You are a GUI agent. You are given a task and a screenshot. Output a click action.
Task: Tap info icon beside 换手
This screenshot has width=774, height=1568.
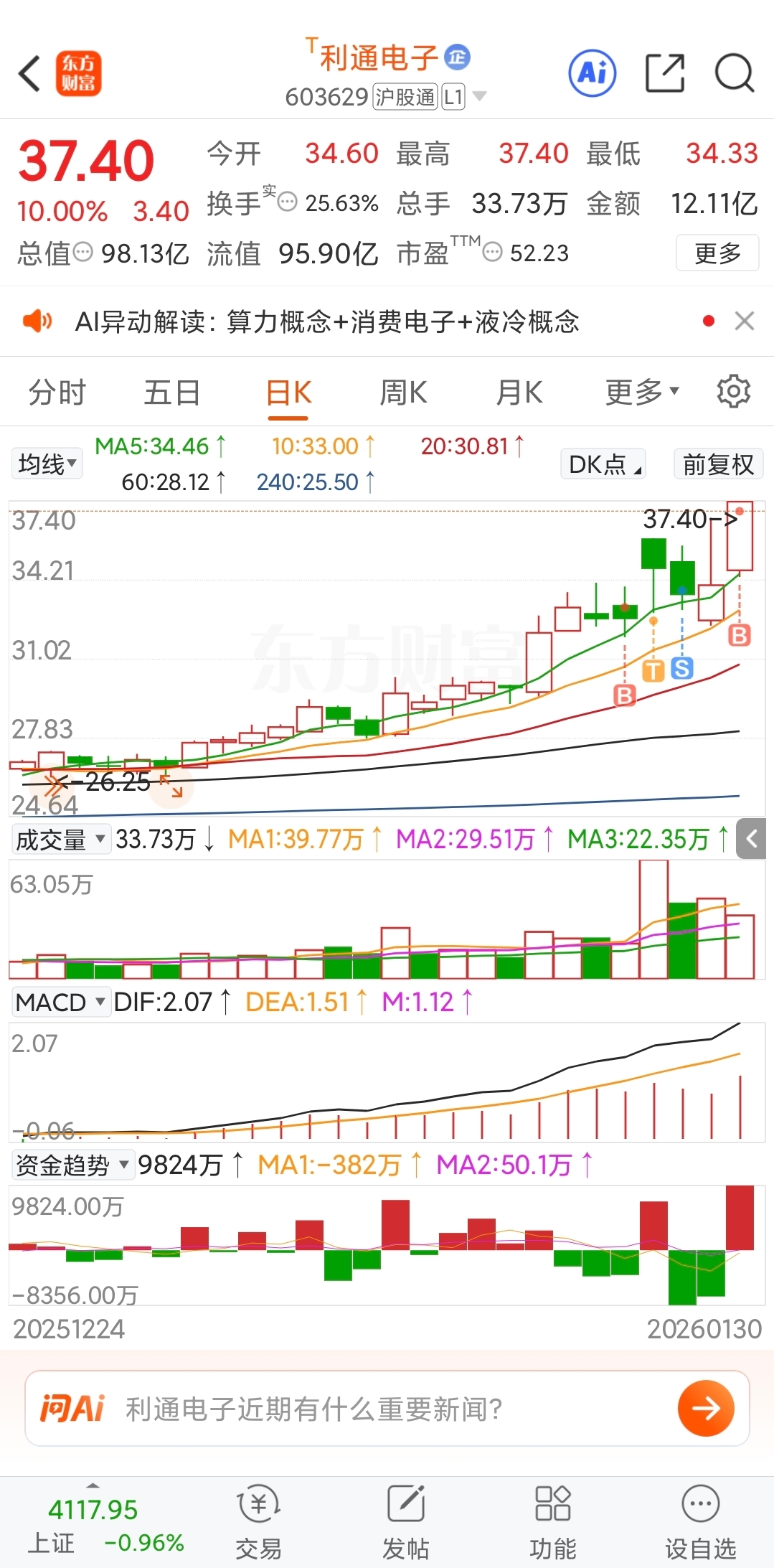click(287, 202)
